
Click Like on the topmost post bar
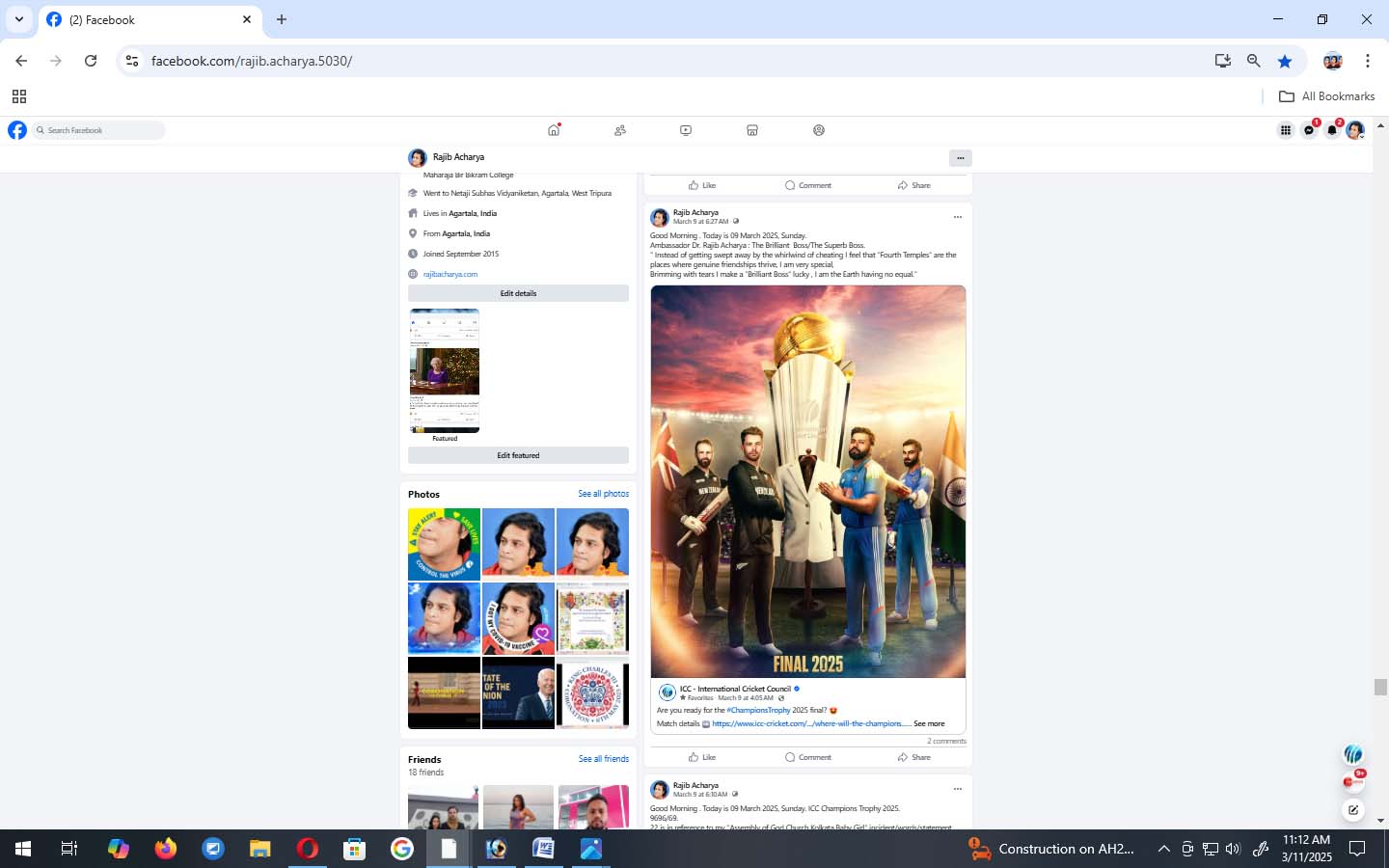702,185
